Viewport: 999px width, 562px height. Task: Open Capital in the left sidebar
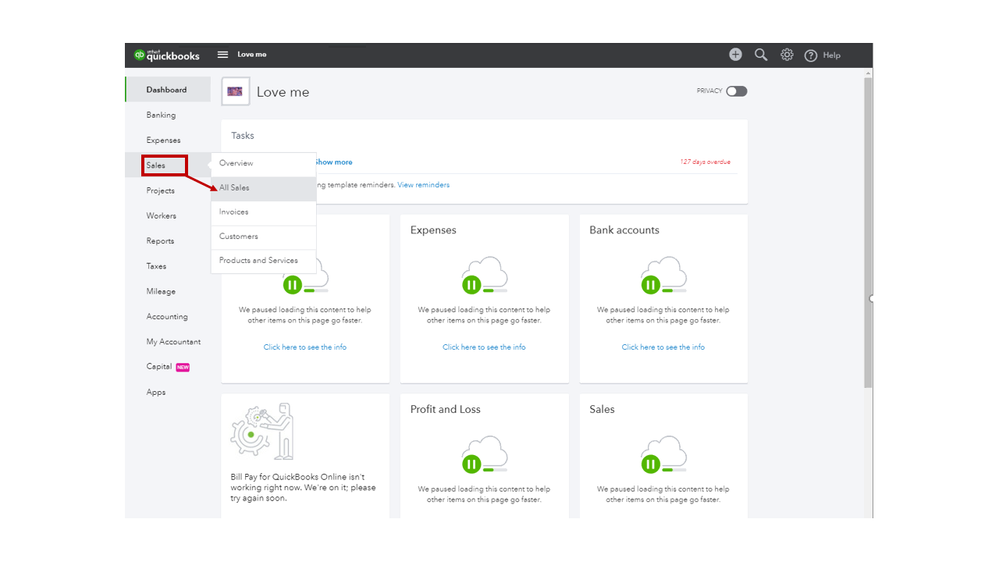pyautogui.click(x=159, y=367)
